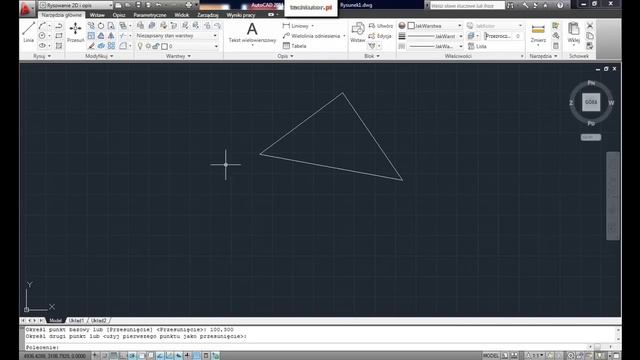Expand the Opis panel
Screen dimensions: 640x360
[285, 56]
